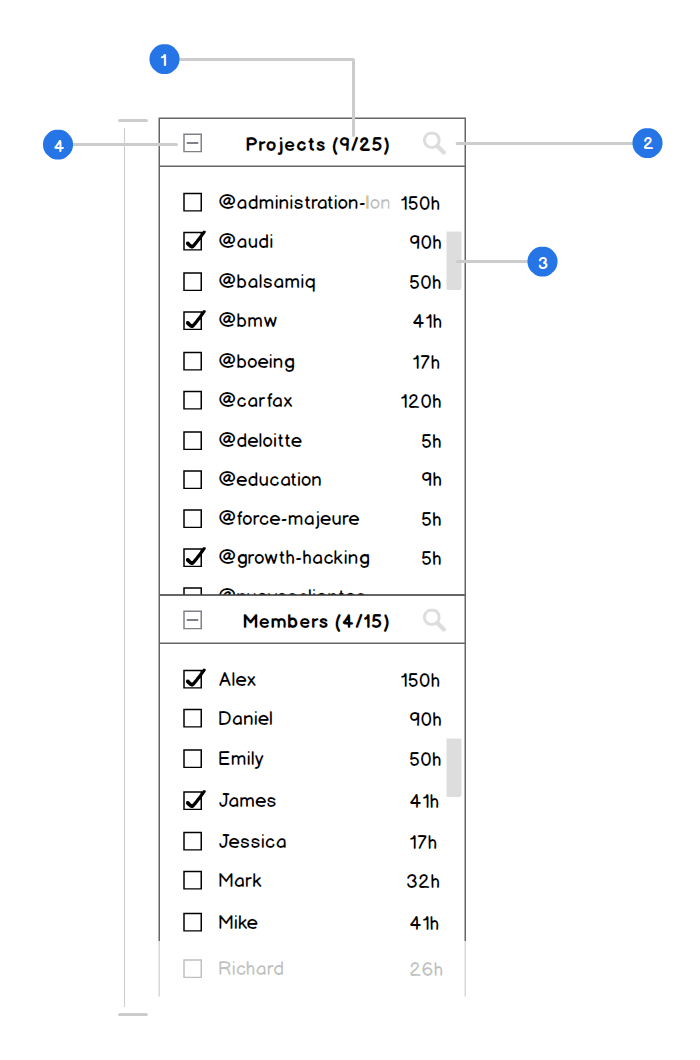Click the Members list scrollbar thumb
This screenshot has height=1060, width=700.
pos(454,767)
